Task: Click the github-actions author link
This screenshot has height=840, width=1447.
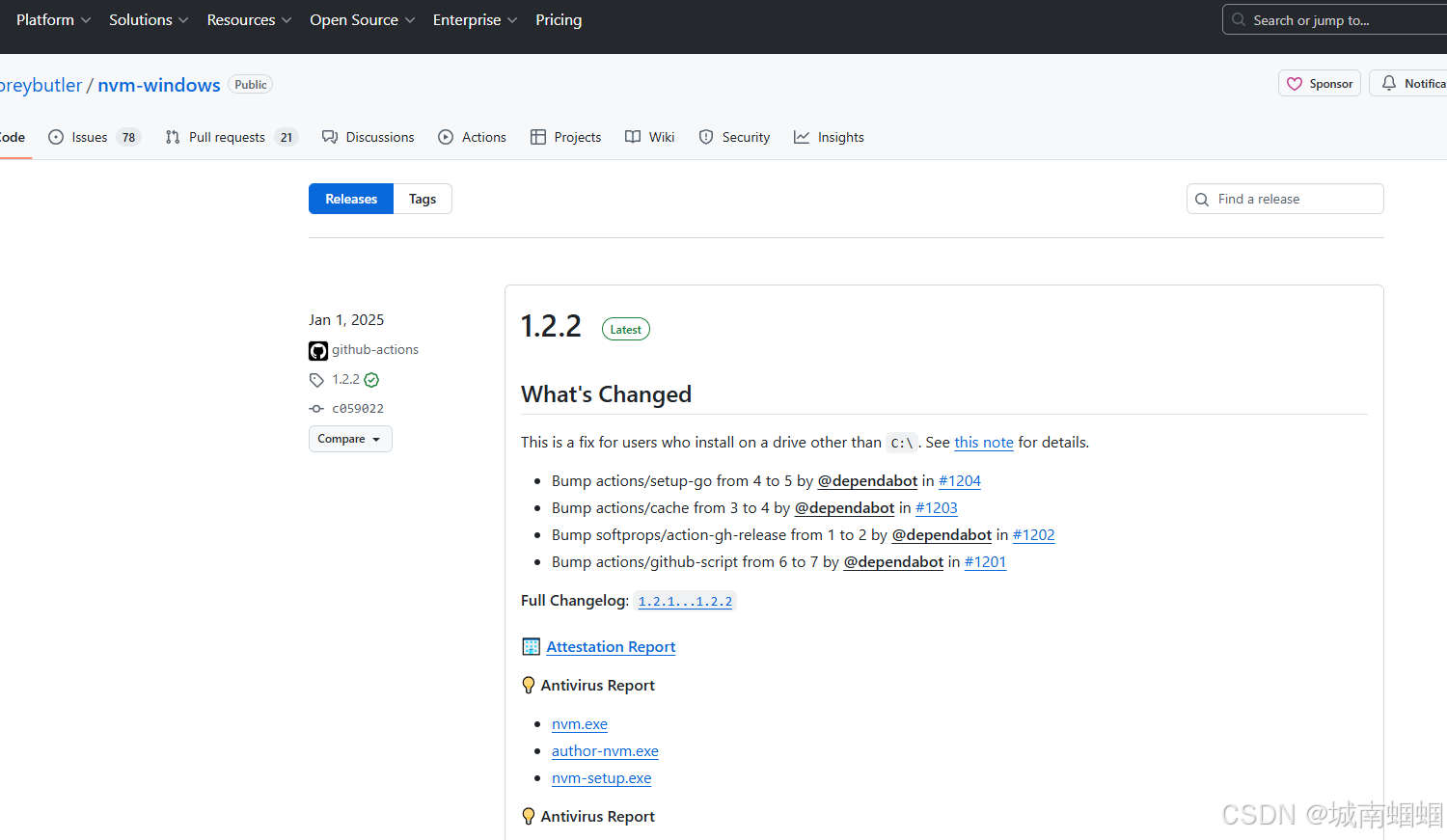Action: [375, 349]
